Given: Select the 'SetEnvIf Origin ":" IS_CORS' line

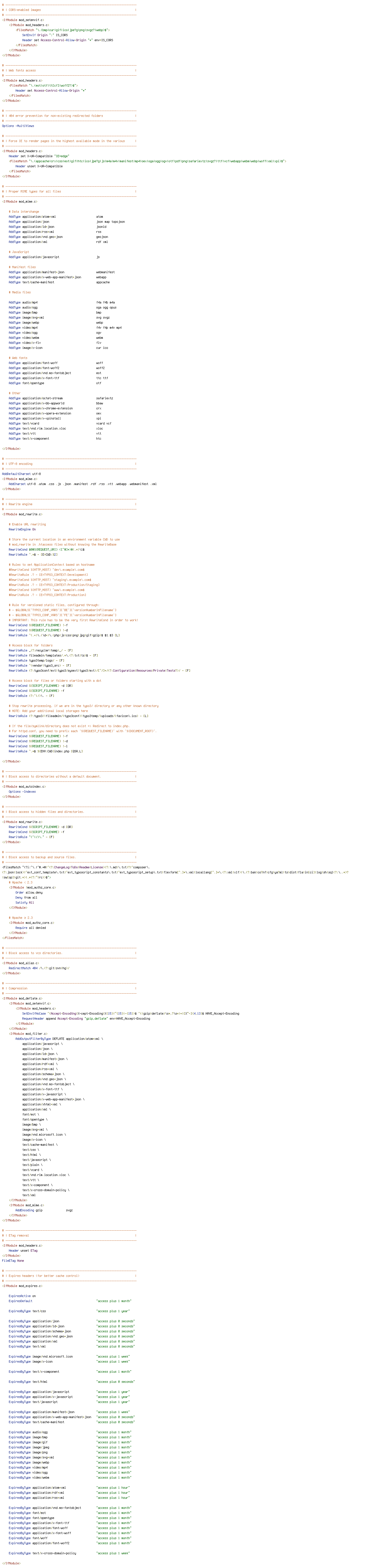Looking at the screenshot, I should pyautogui.click(x=45, y=35).
